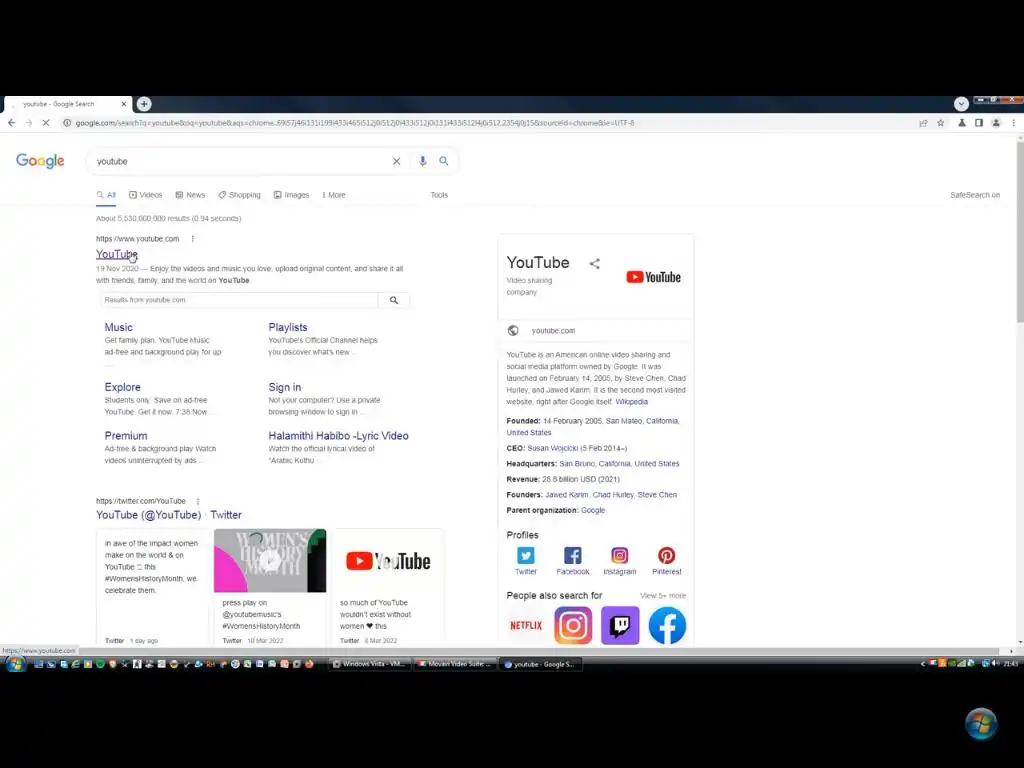Clear the search box with the X
Image resolution: width=1024 pixels, height=768 pixels.
396,161
